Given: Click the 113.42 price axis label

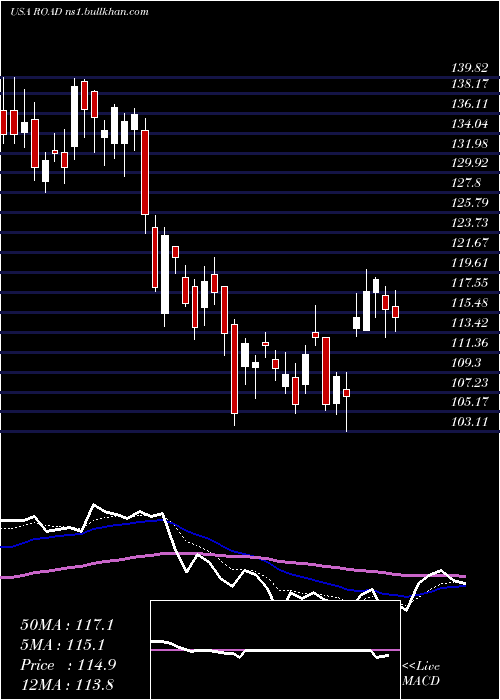Looking at the screenshot, I should tap(470, 322).
